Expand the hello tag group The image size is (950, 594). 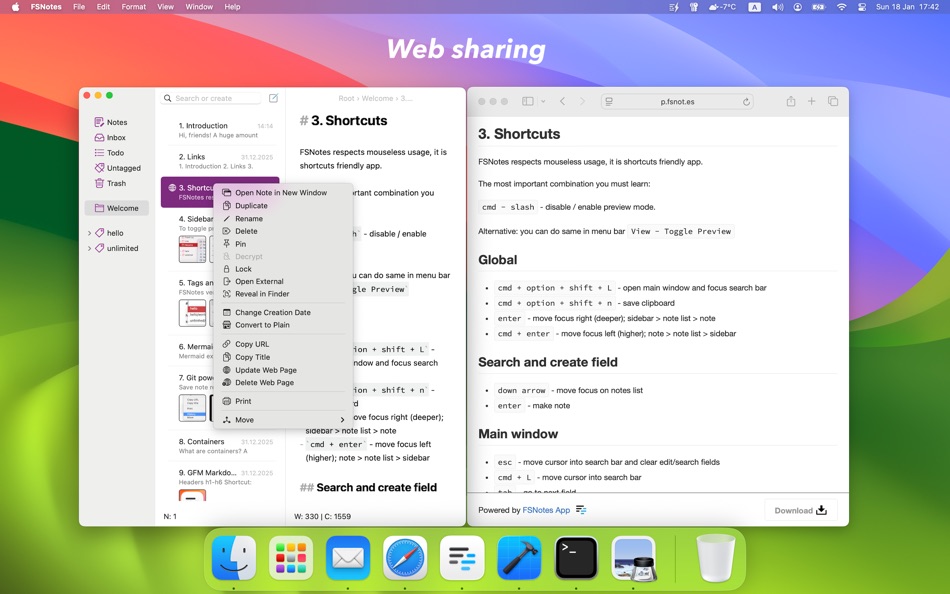[x=90, y=232]
